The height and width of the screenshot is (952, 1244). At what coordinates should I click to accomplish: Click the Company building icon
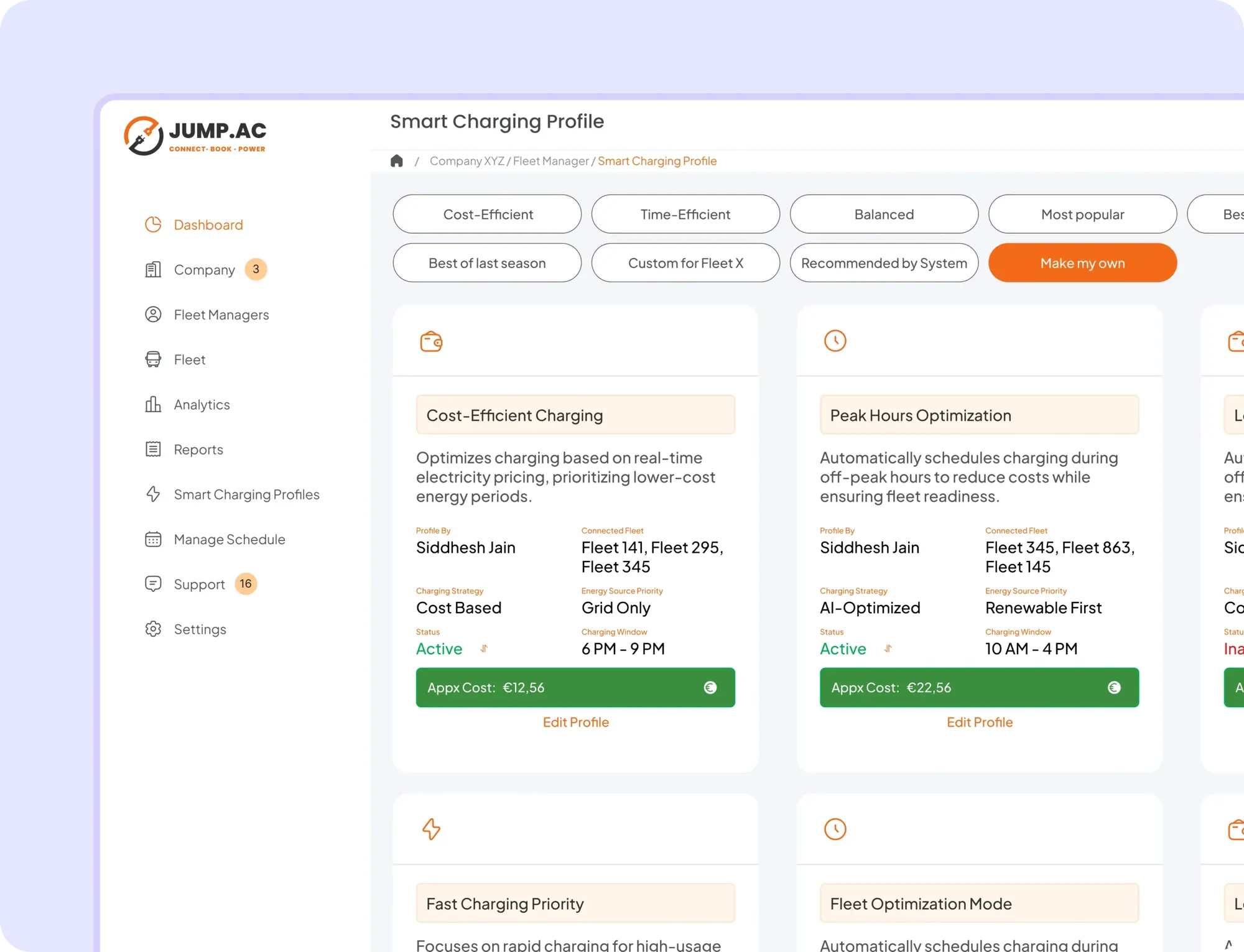153,269
